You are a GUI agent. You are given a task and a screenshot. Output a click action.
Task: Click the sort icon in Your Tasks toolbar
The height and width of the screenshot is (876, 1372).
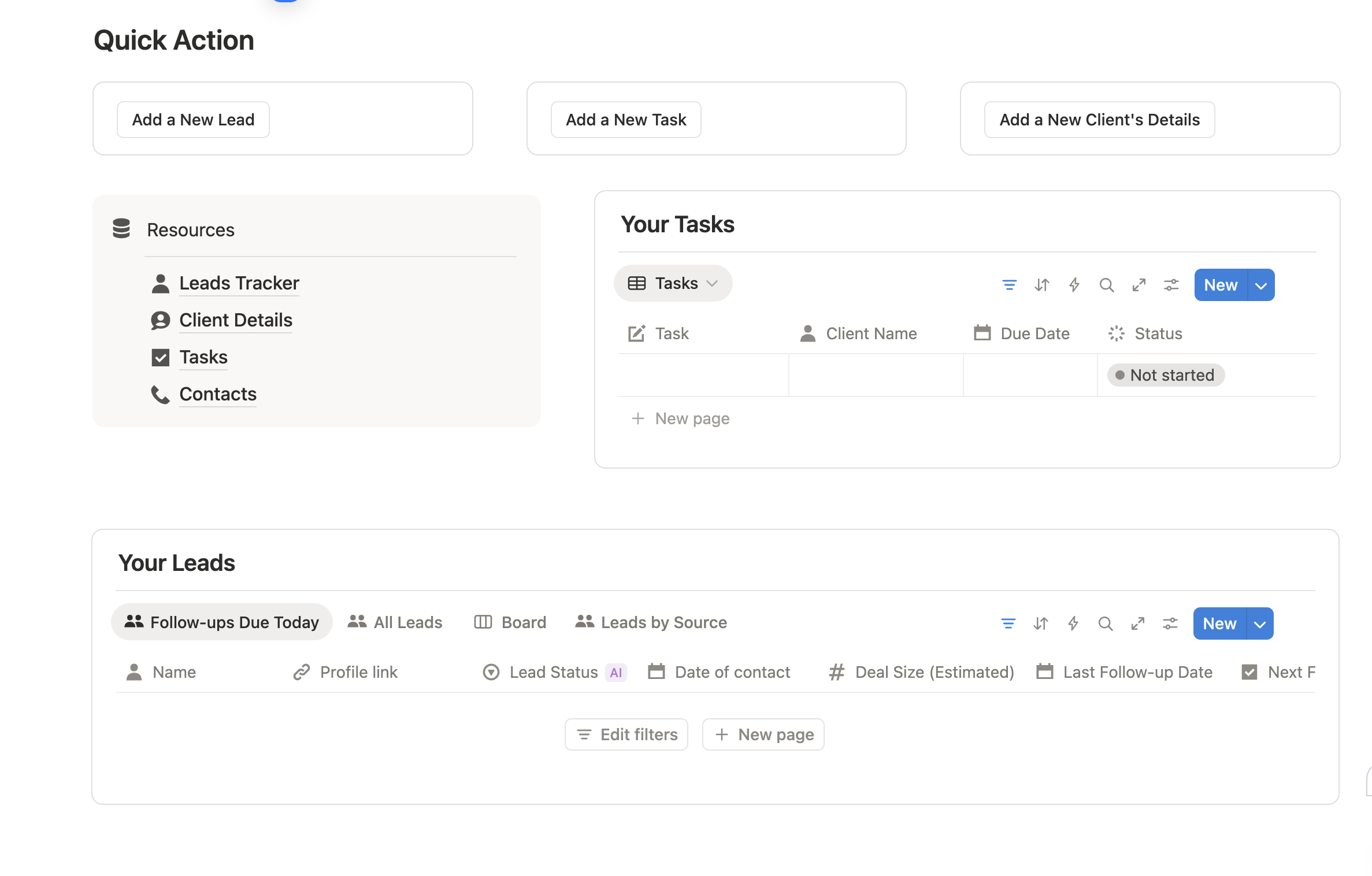point(1041,285)
